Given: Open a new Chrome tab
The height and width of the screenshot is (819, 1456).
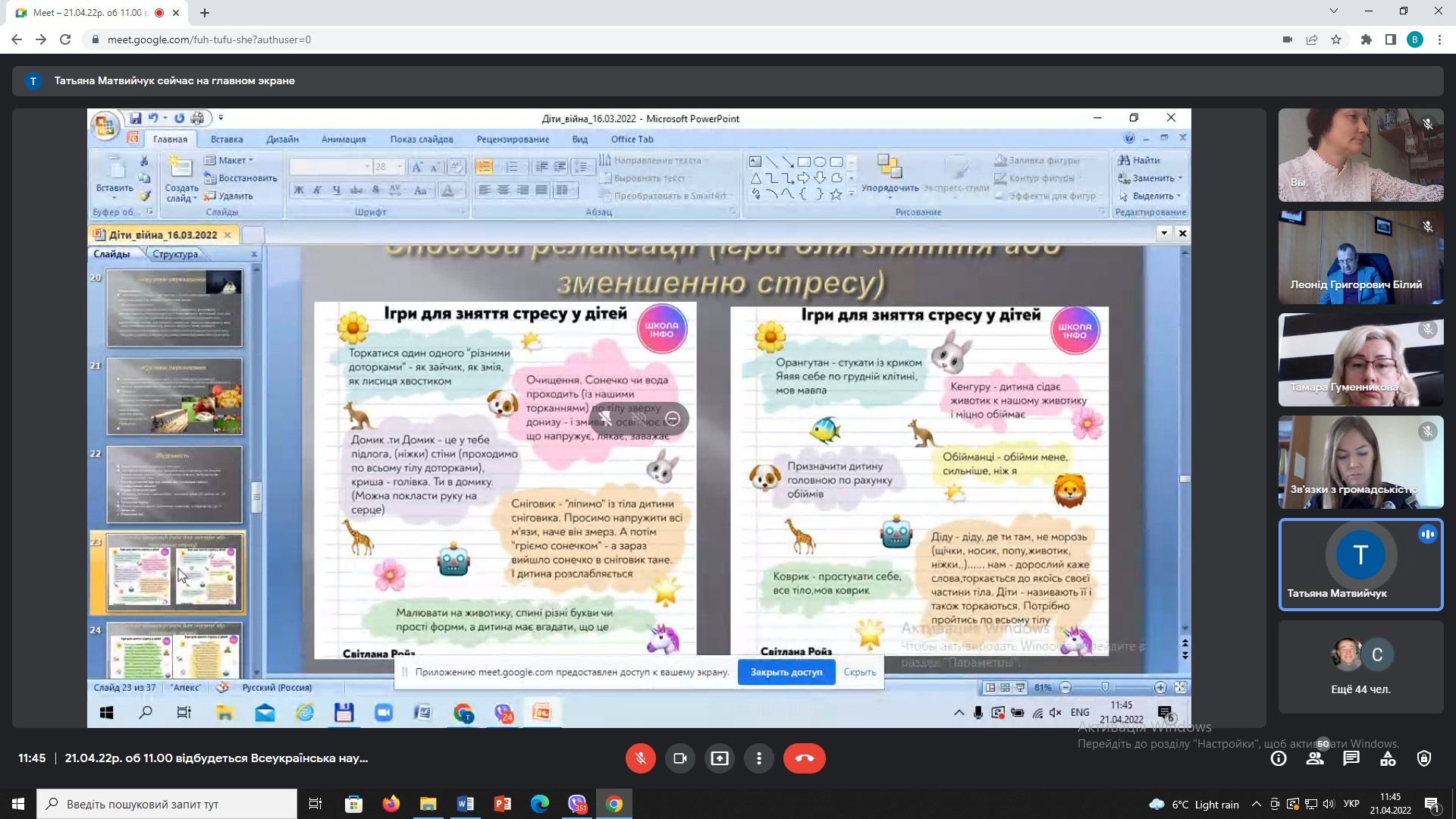Looking at the screenshot, I should pyautogui.click(x=205, y=12).
